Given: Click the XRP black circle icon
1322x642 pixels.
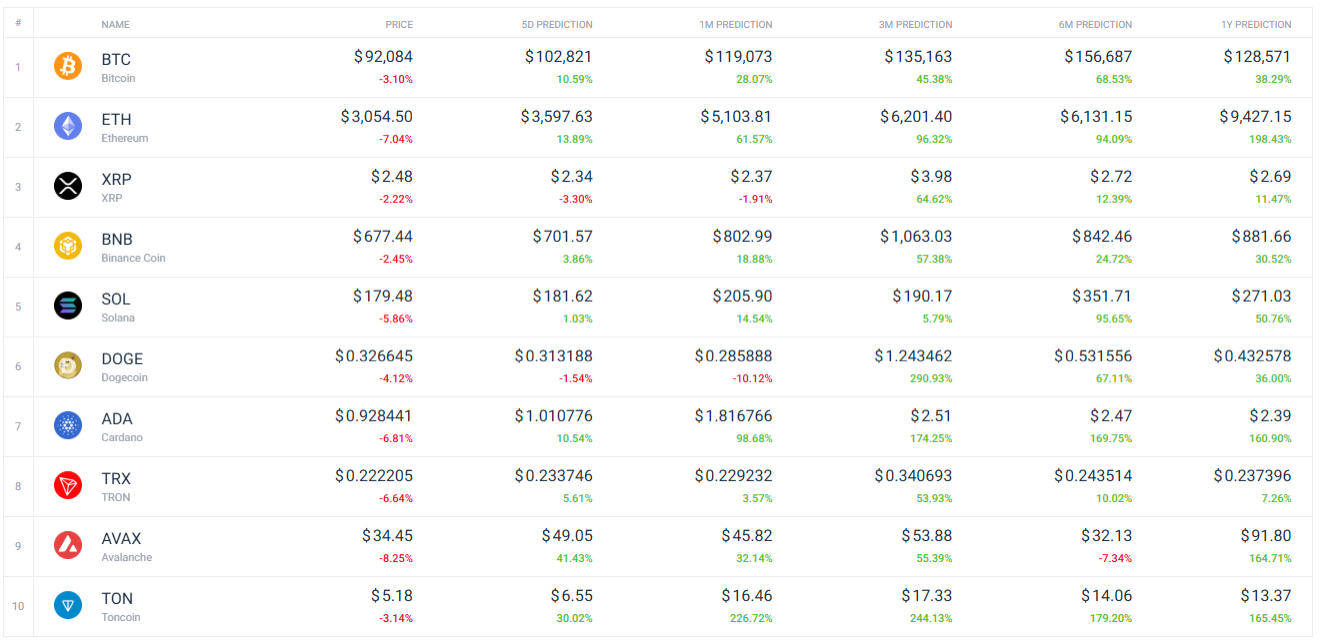Looking at the screenshot, I should click(67, 186).
